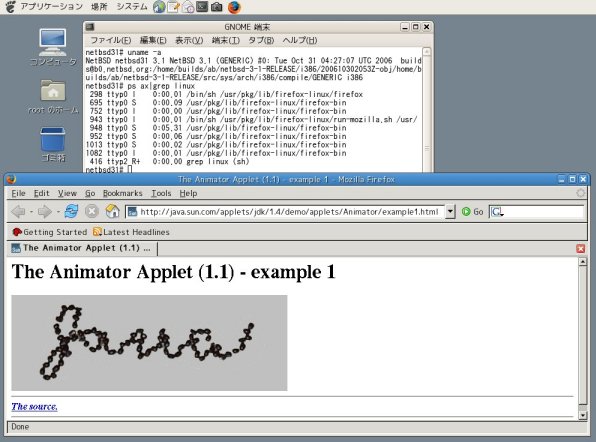
Task: Open Firefox Tools menu
Action: tap(161, 193)
